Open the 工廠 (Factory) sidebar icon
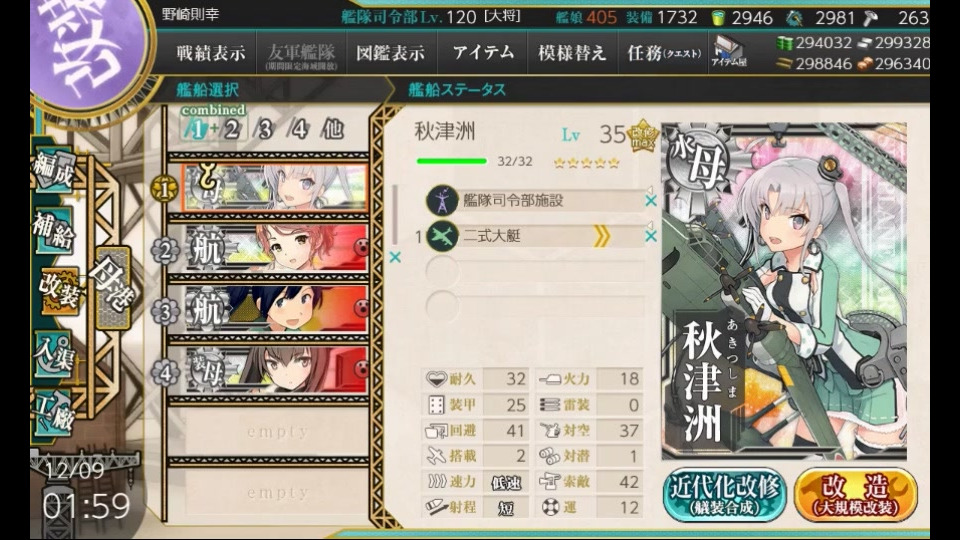The width and height of the screenshot is (960, 540). click(x=54, y=413)
